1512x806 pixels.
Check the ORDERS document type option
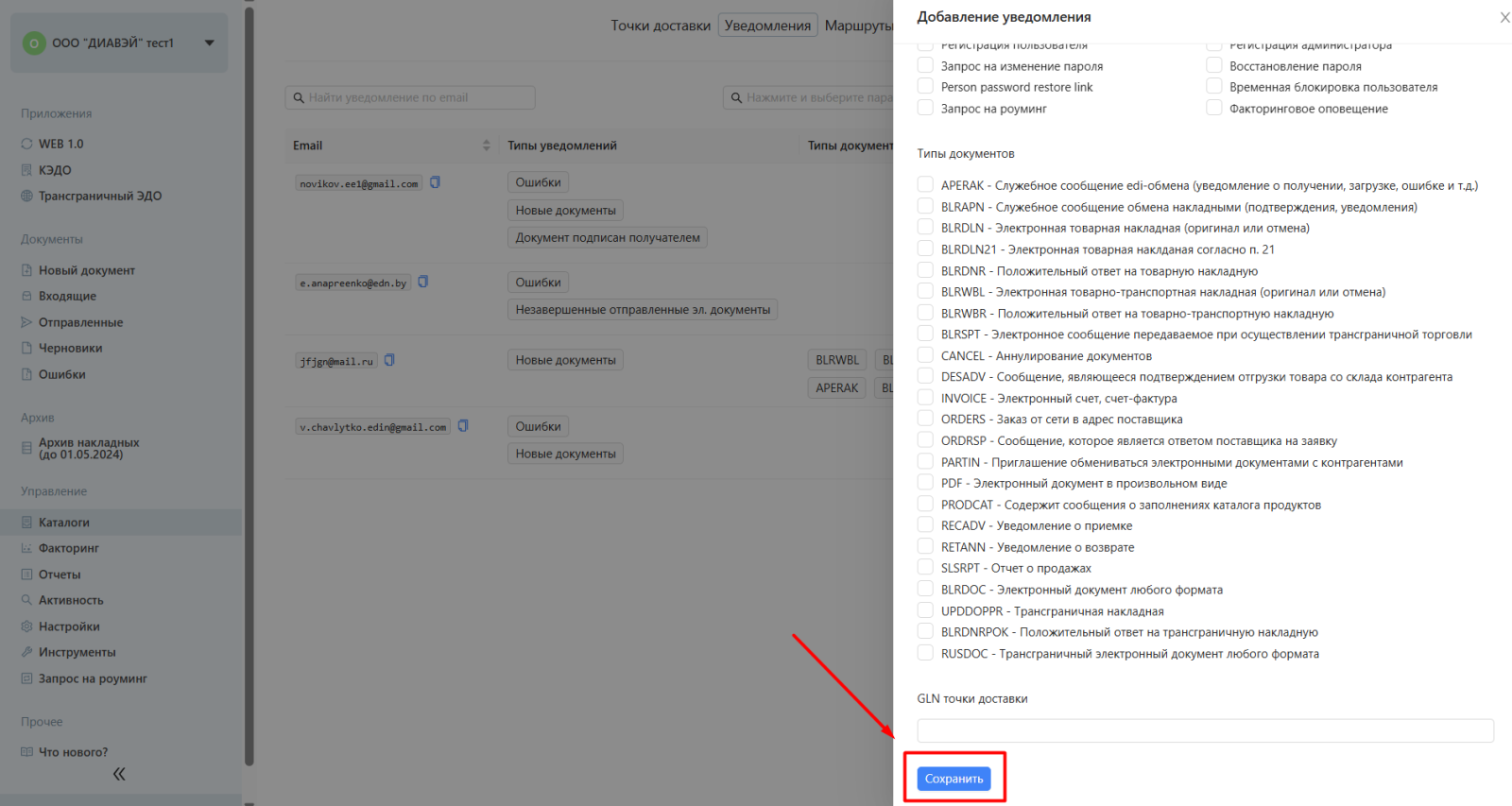(x=925, y=419)
